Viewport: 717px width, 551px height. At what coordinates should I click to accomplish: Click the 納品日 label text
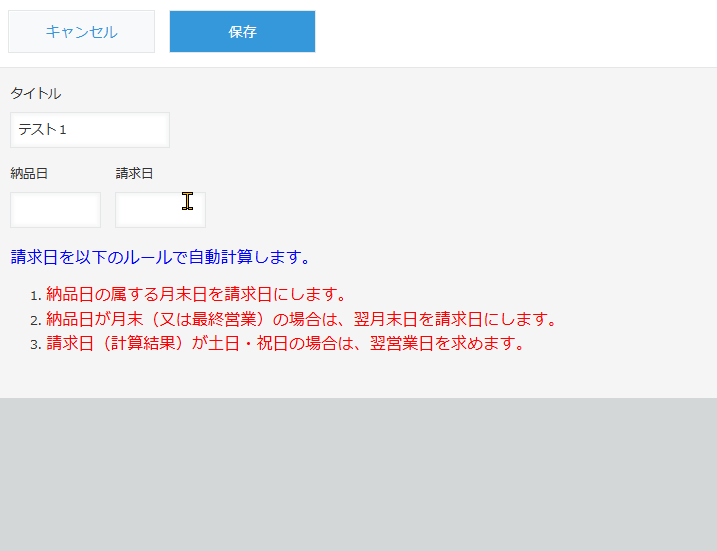(x=29, y=173)
